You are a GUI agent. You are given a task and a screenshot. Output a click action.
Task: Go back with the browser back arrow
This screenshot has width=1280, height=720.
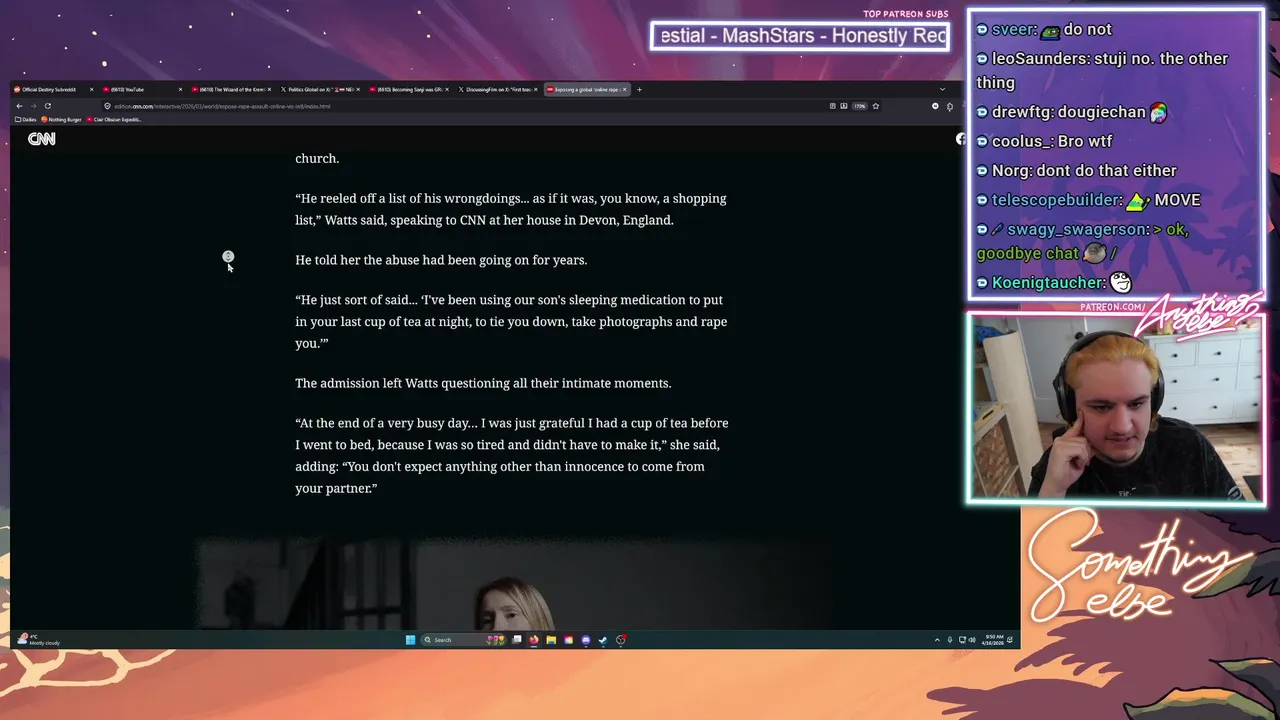point(19,106)
